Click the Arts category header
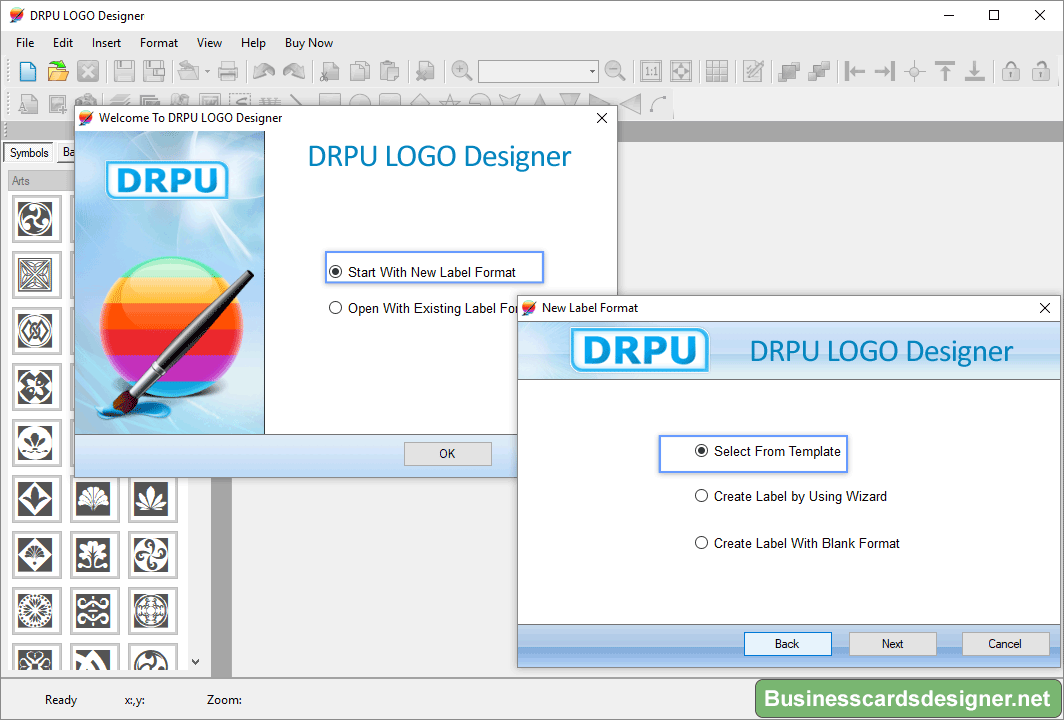The height and width of the screenshot is (720, 1064). [42, 181]
